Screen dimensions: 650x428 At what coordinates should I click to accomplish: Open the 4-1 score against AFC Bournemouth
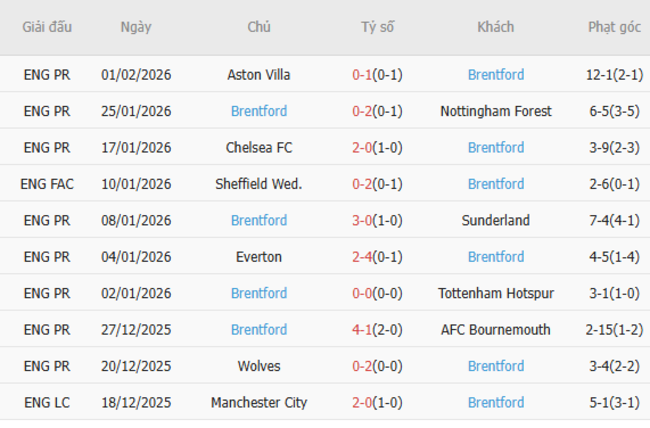tap(362, 330)
